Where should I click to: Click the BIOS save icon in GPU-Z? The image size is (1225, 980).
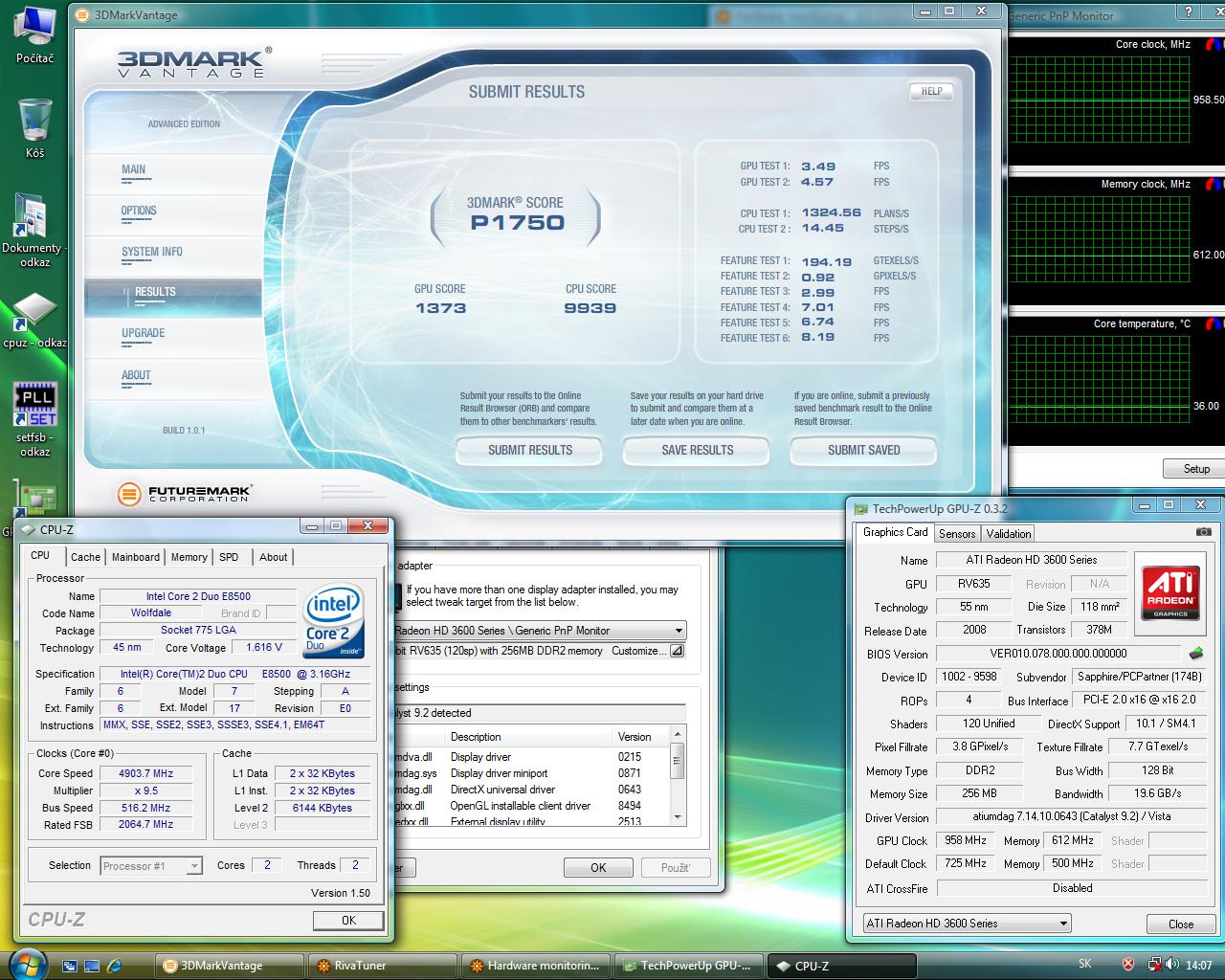(x=1196, y=654)
